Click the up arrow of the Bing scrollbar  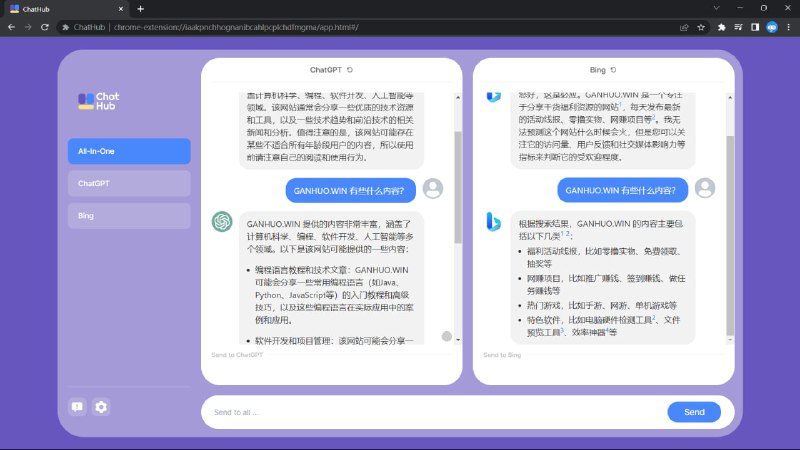(x=730, y=97)
